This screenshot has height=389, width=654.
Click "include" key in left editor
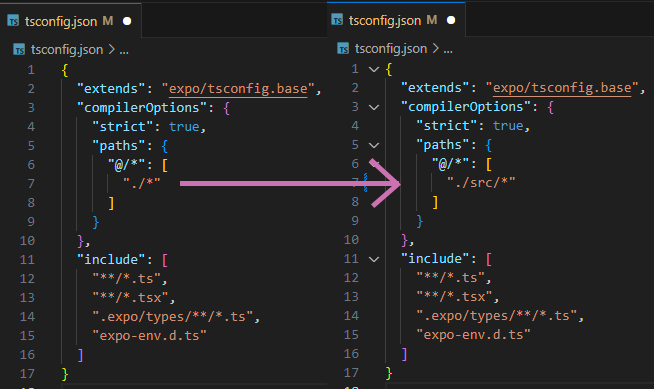coord(111,259)
